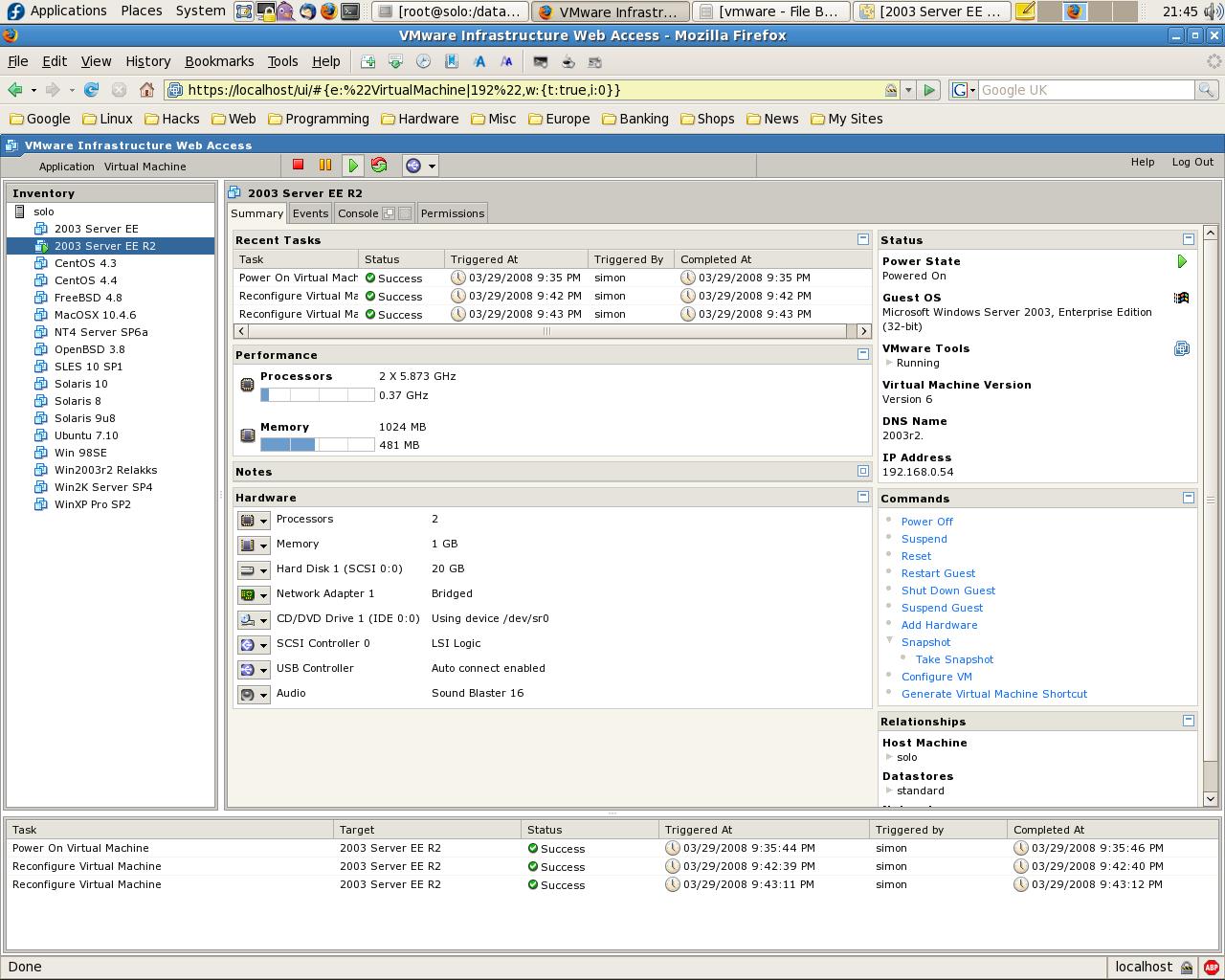Open Hard Disk 1 hardware dropdown
The image size is (1225, 980).
pos(254,569)
